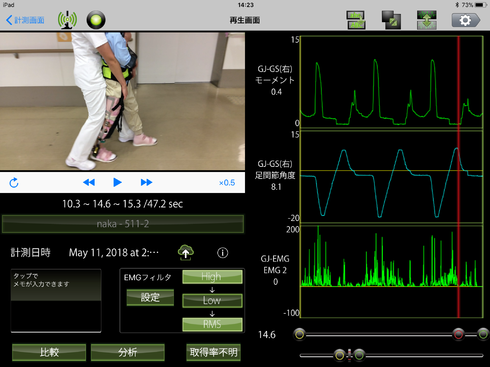The height and width of the screenshot is (367, 490).
Task: Open the graph label display icon in toolbar
Action: tap(356, 20)
